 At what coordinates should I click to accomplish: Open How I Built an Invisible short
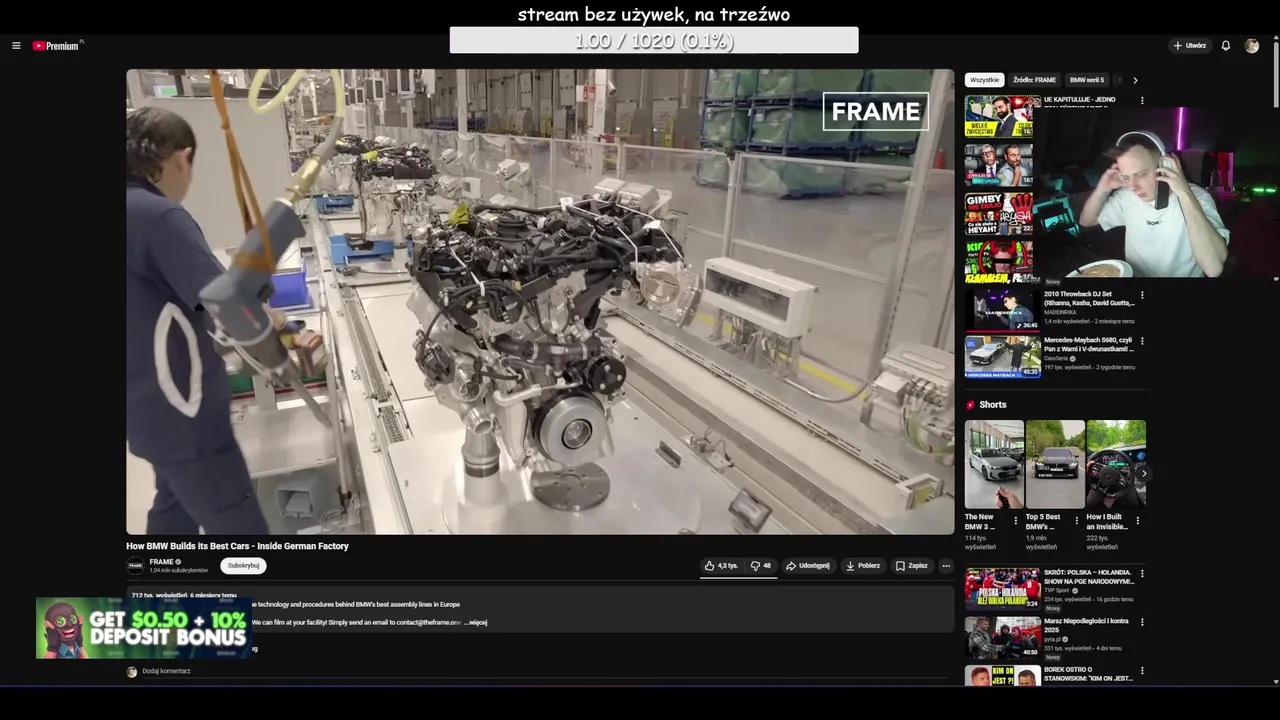point(1116,464)
